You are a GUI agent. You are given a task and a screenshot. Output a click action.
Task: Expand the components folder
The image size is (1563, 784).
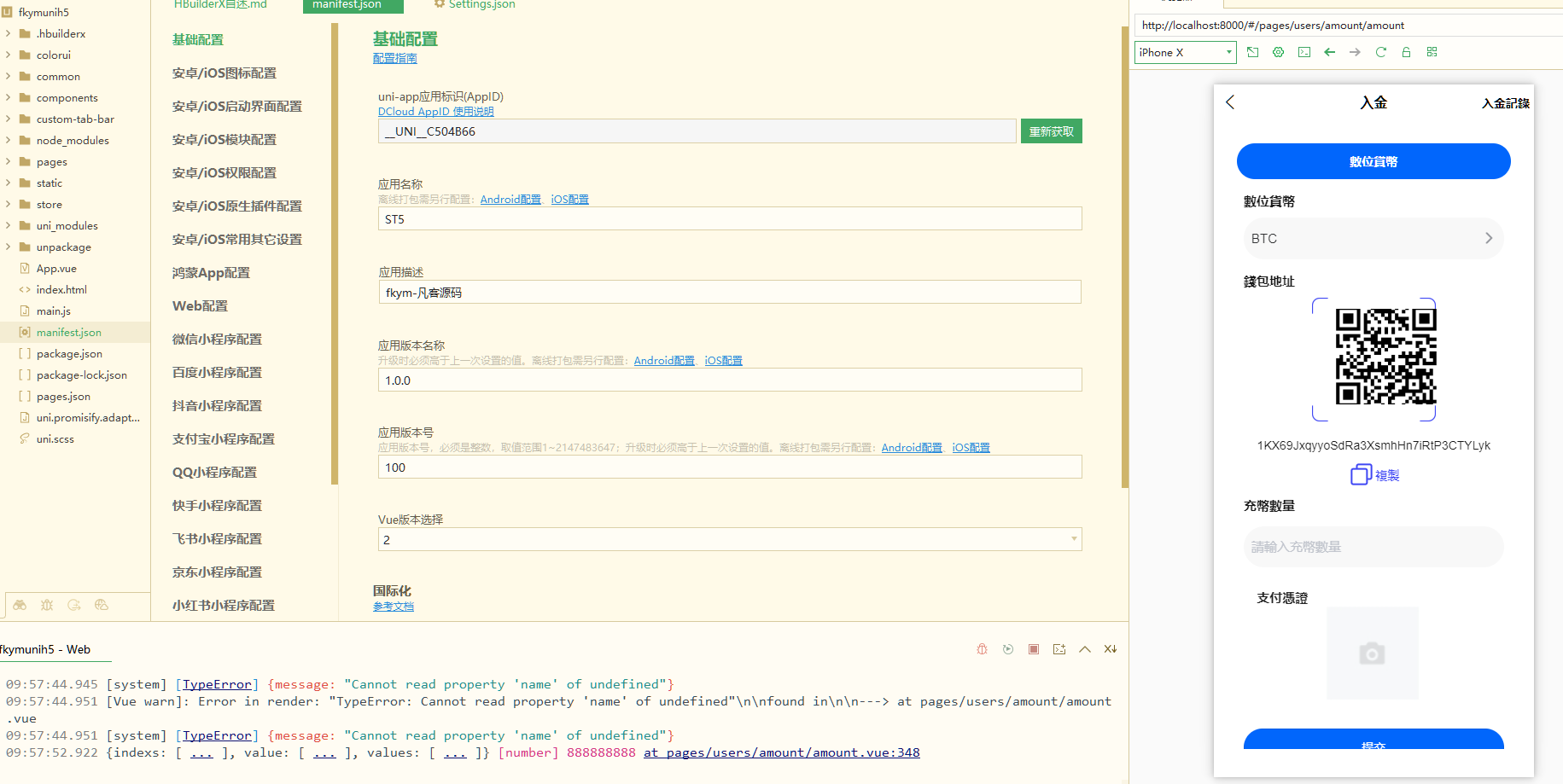9,97
